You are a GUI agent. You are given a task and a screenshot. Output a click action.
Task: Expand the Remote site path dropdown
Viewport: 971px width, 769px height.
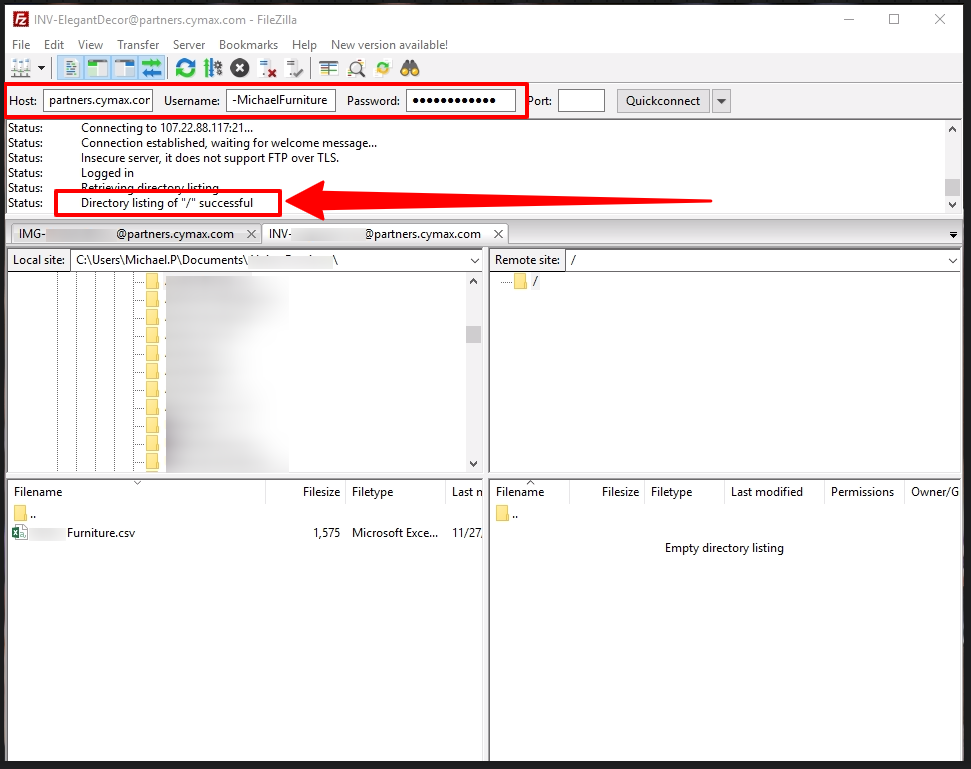pos(952,261)
